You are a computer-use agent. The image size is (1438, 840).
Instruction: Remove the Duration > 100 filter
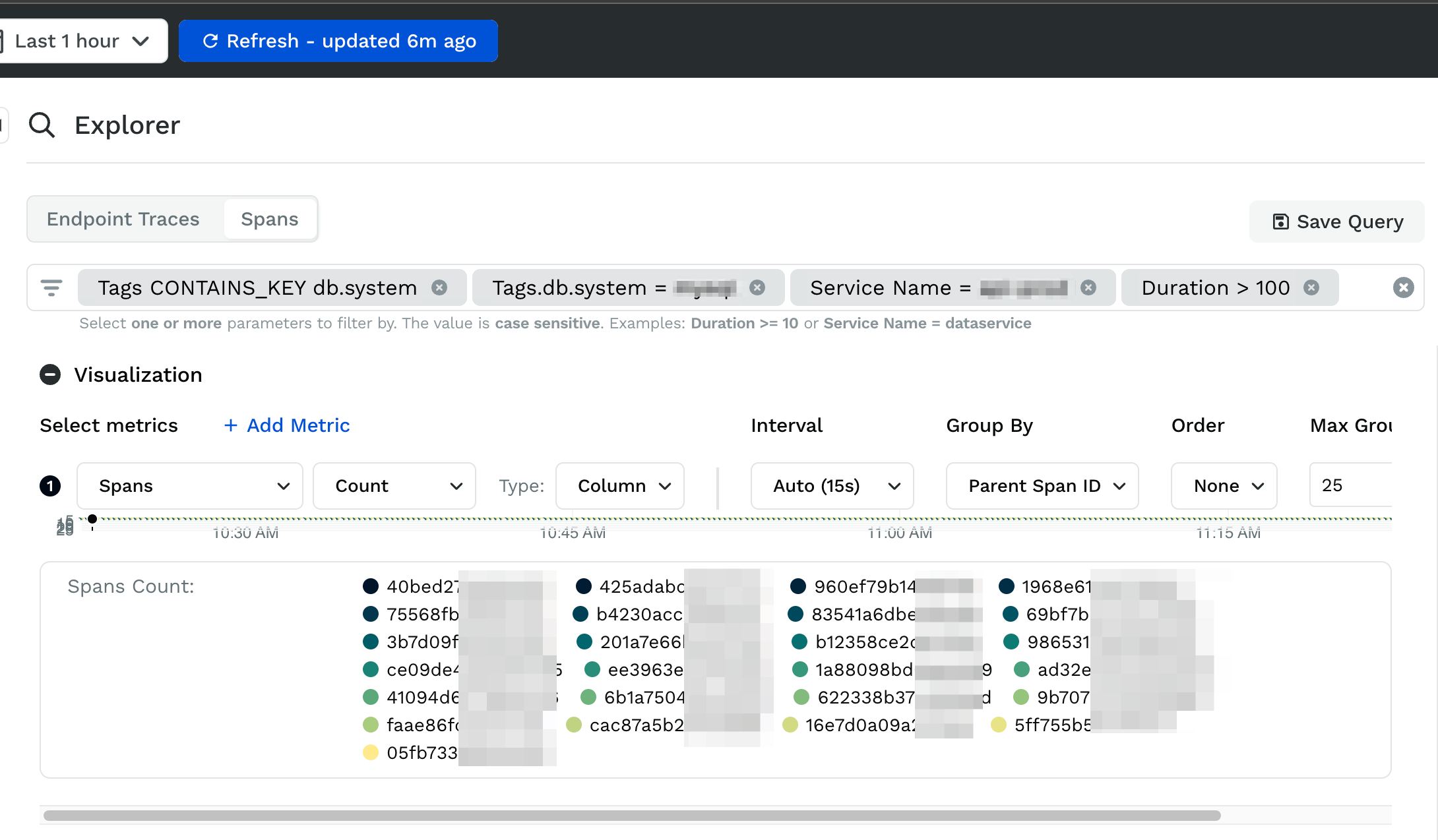tap(1311, 287)
